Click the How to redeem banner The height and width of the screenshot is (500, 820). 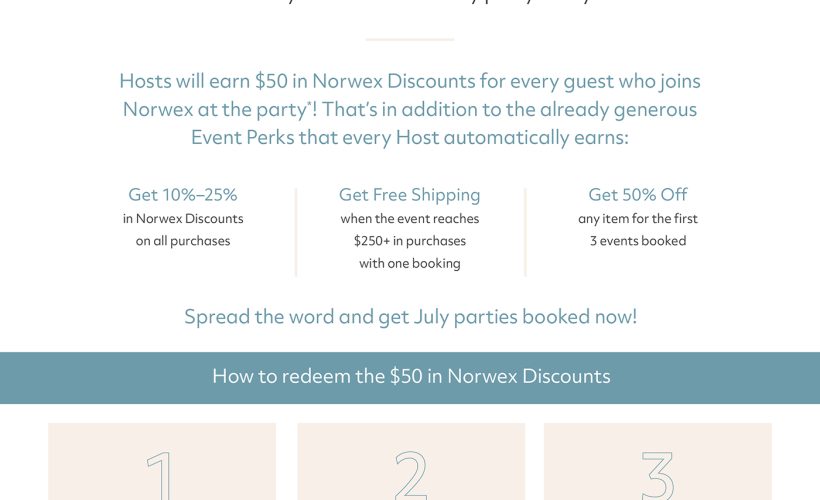pyautogui.click(x=410, y=378)
